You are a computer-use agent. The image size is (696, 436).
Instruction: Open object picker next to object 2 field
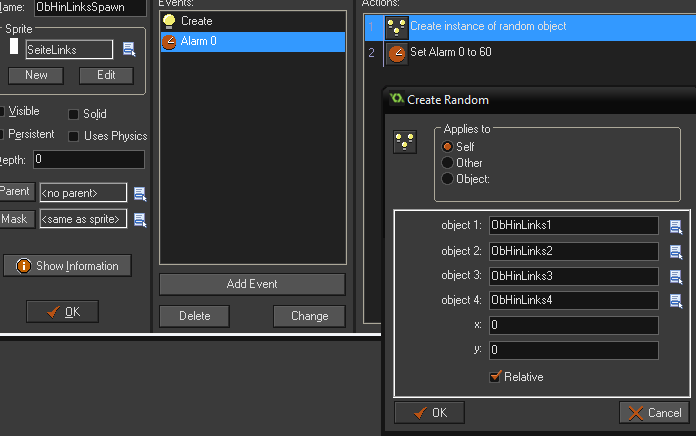pos(676,251)
